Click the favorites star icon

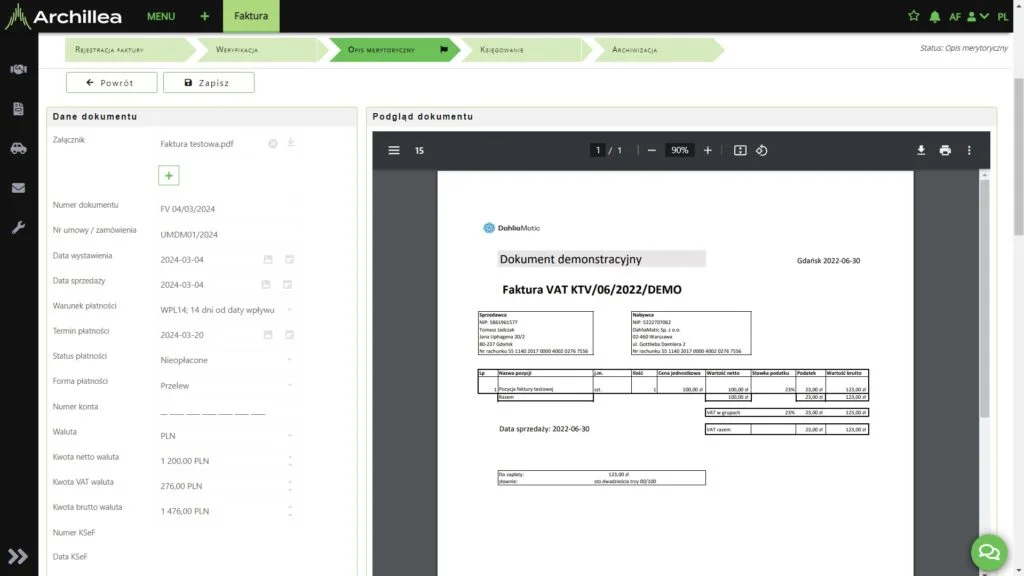click(913, 17)
